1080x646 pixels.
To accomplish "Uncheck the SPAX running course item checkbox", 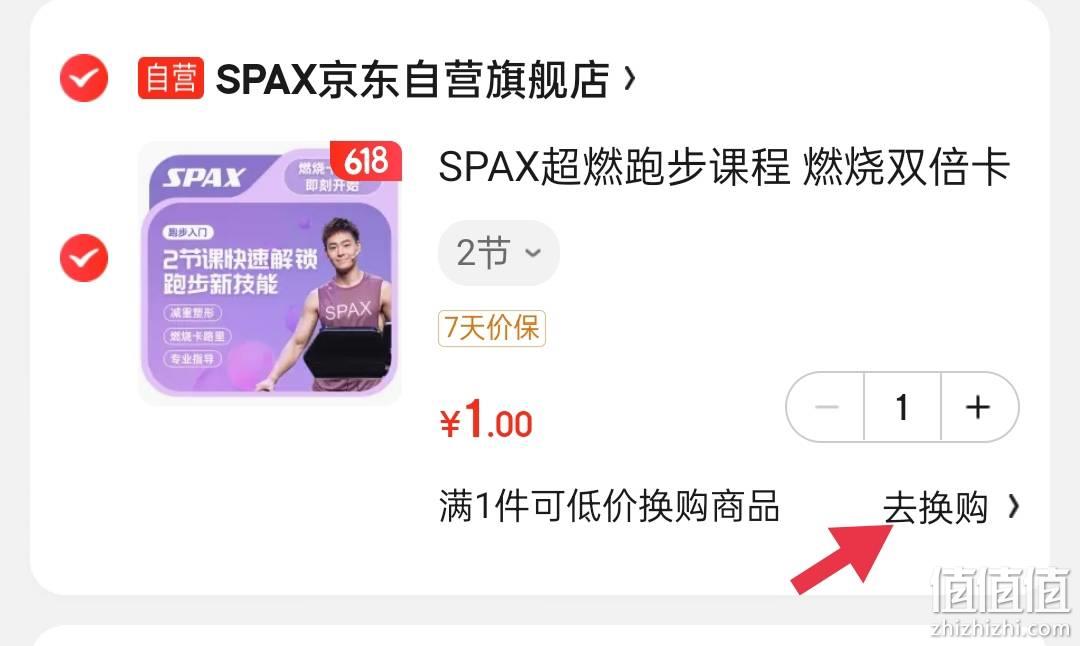I will coord(84,258).
